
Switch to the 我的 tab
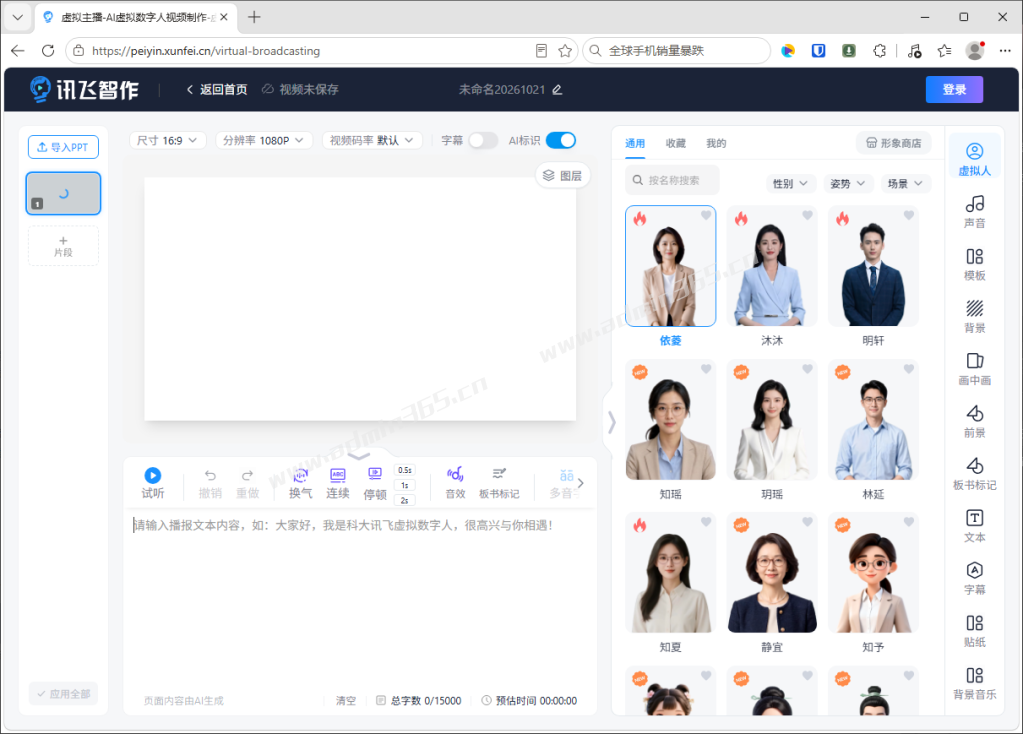(x=716, y=144)
